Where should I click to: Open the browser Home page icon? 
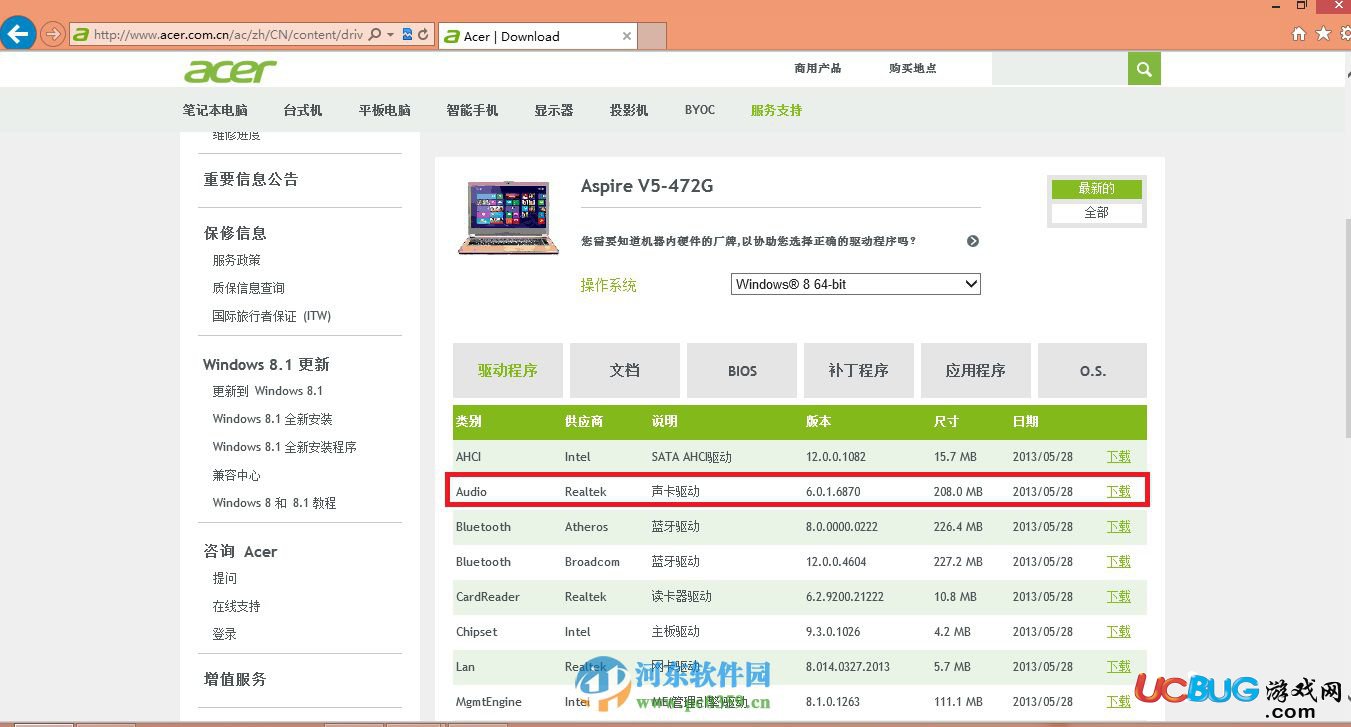click(x=1299, y=34)
